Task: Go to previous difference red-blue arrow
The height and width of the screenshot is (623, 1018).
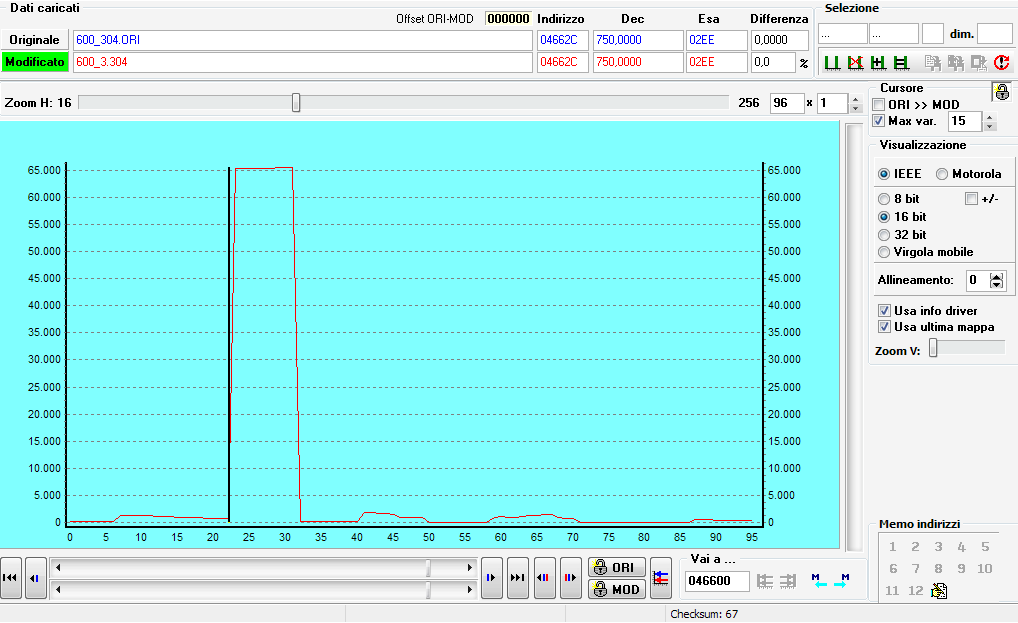Action: click(544, 578)
